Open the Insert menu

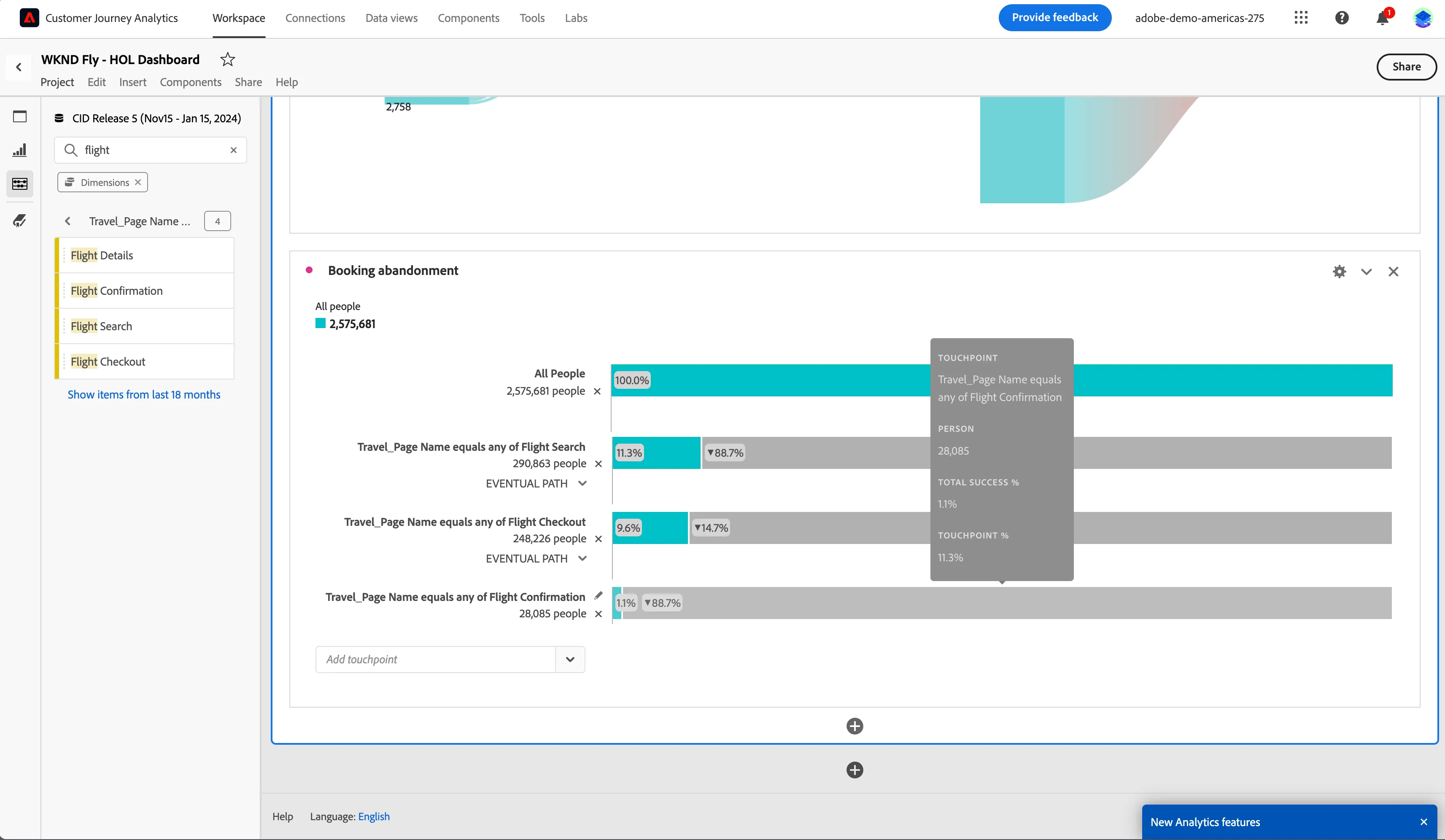tap(132, 82)
